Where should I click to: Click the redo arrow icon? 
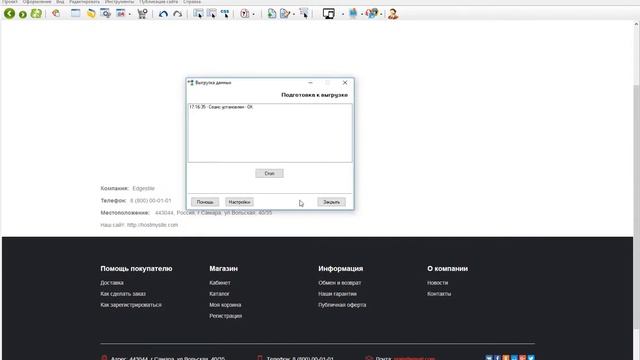point(178,14)
